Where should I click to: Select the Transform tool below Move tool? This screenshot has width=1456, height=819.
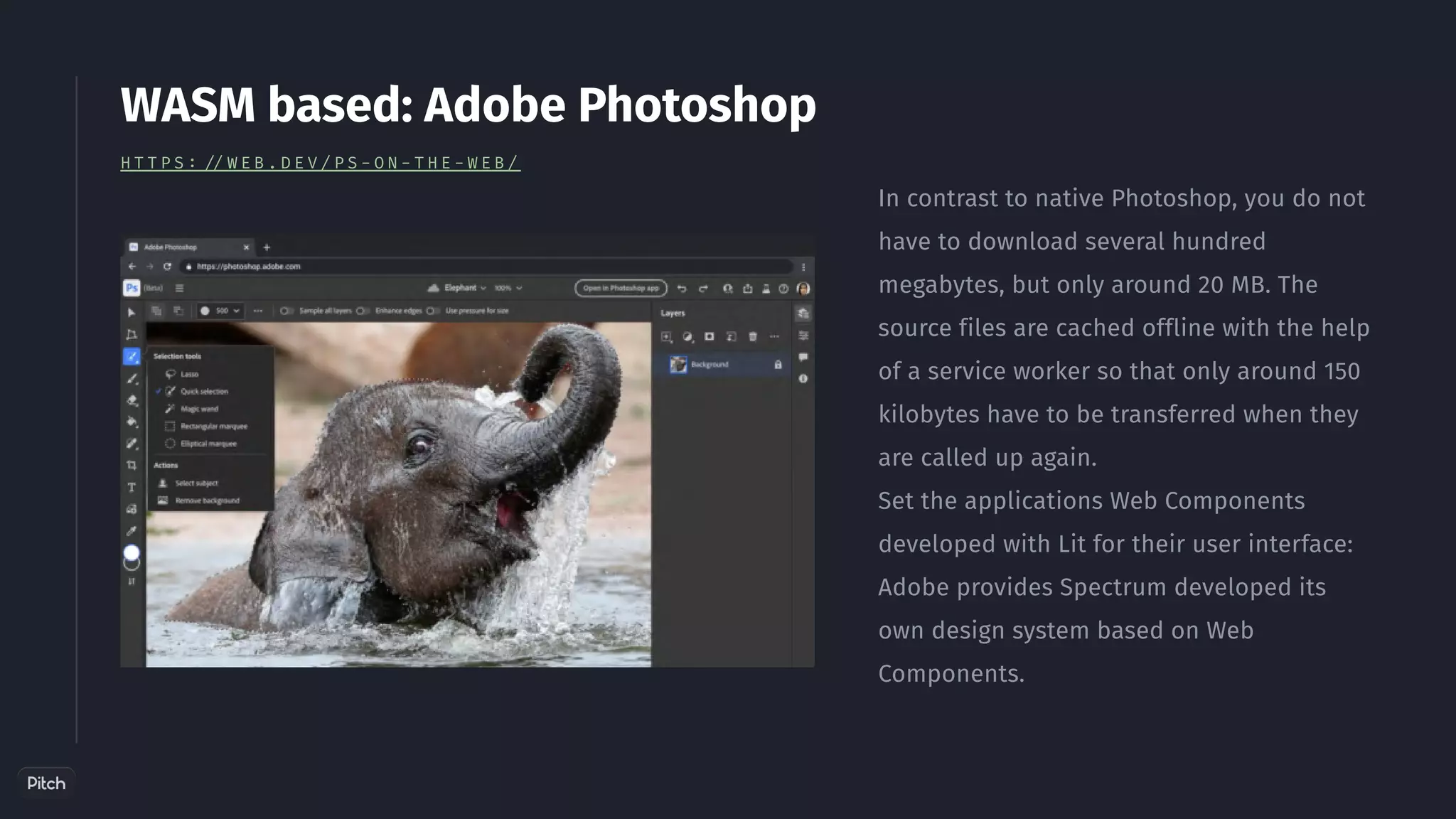(132, 334)
